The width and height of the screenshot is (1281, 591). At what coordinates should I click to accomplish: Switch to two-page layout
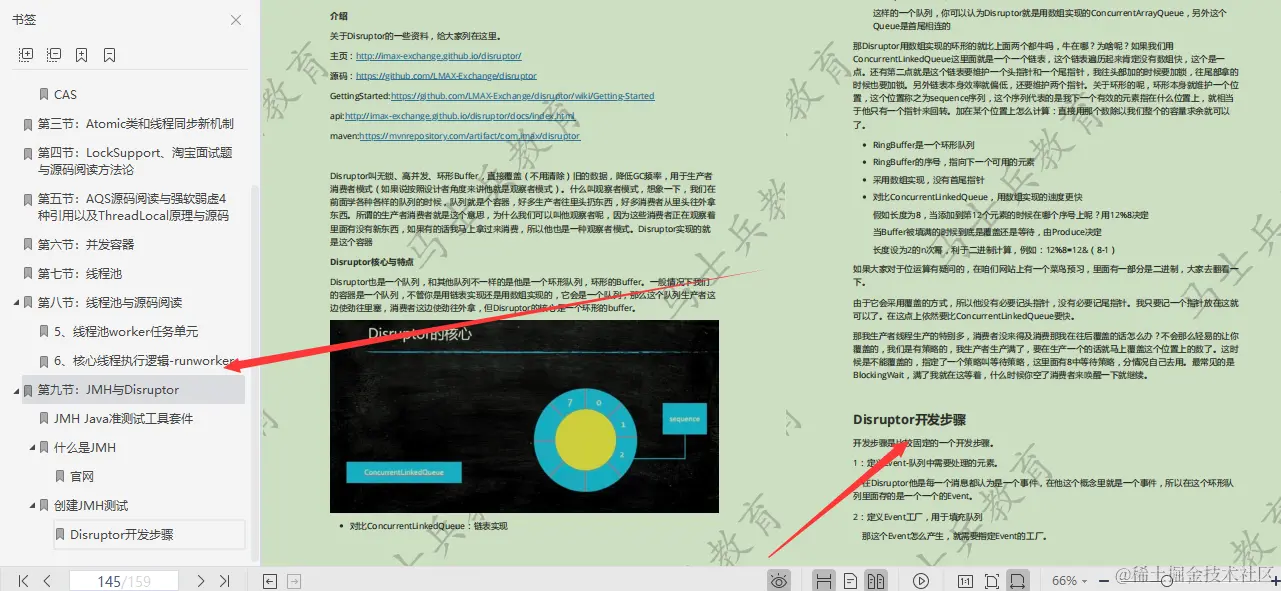tap(875, 581)
